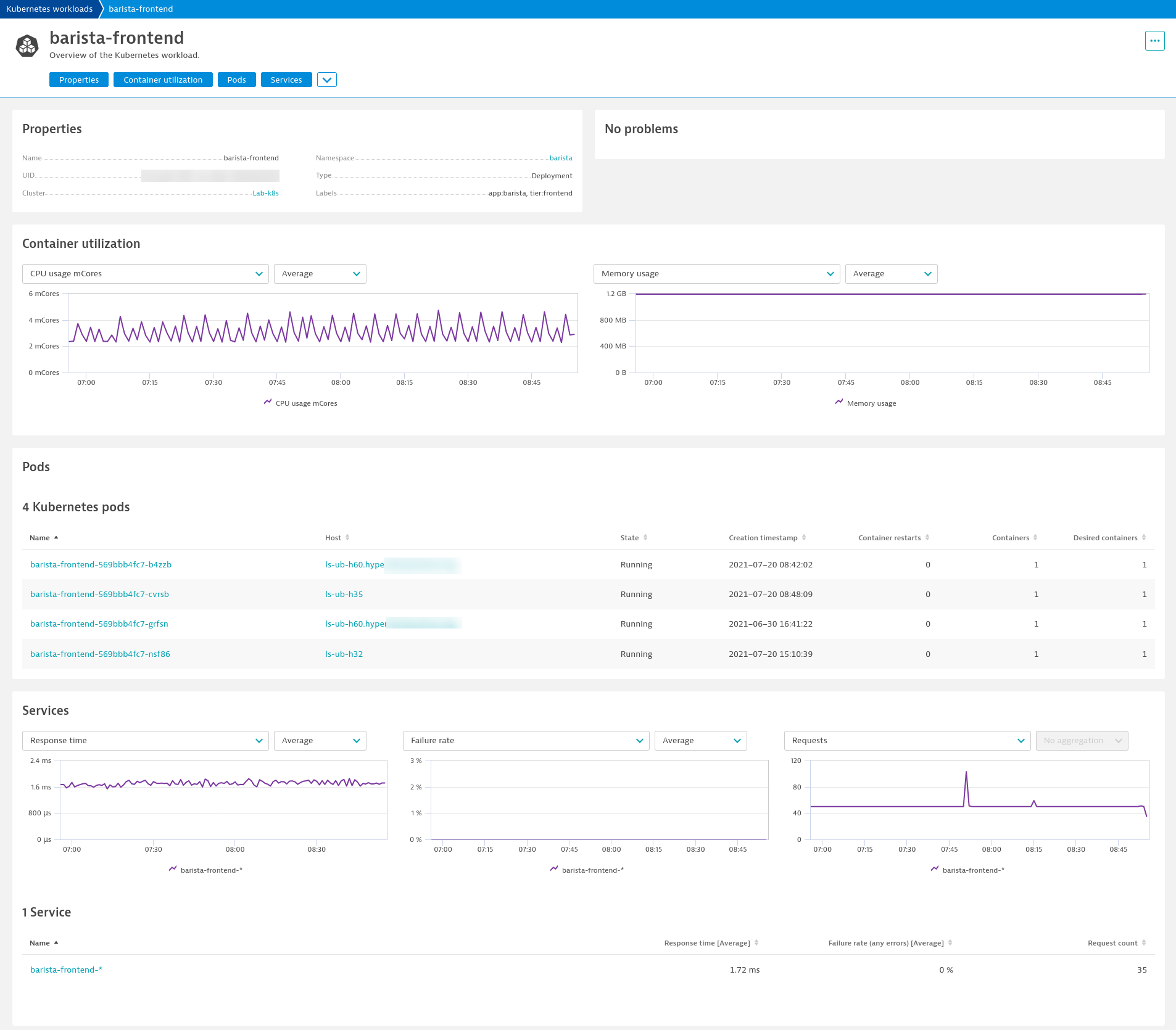Click the Container utilization quick-link button

click(x=163, y=79)
